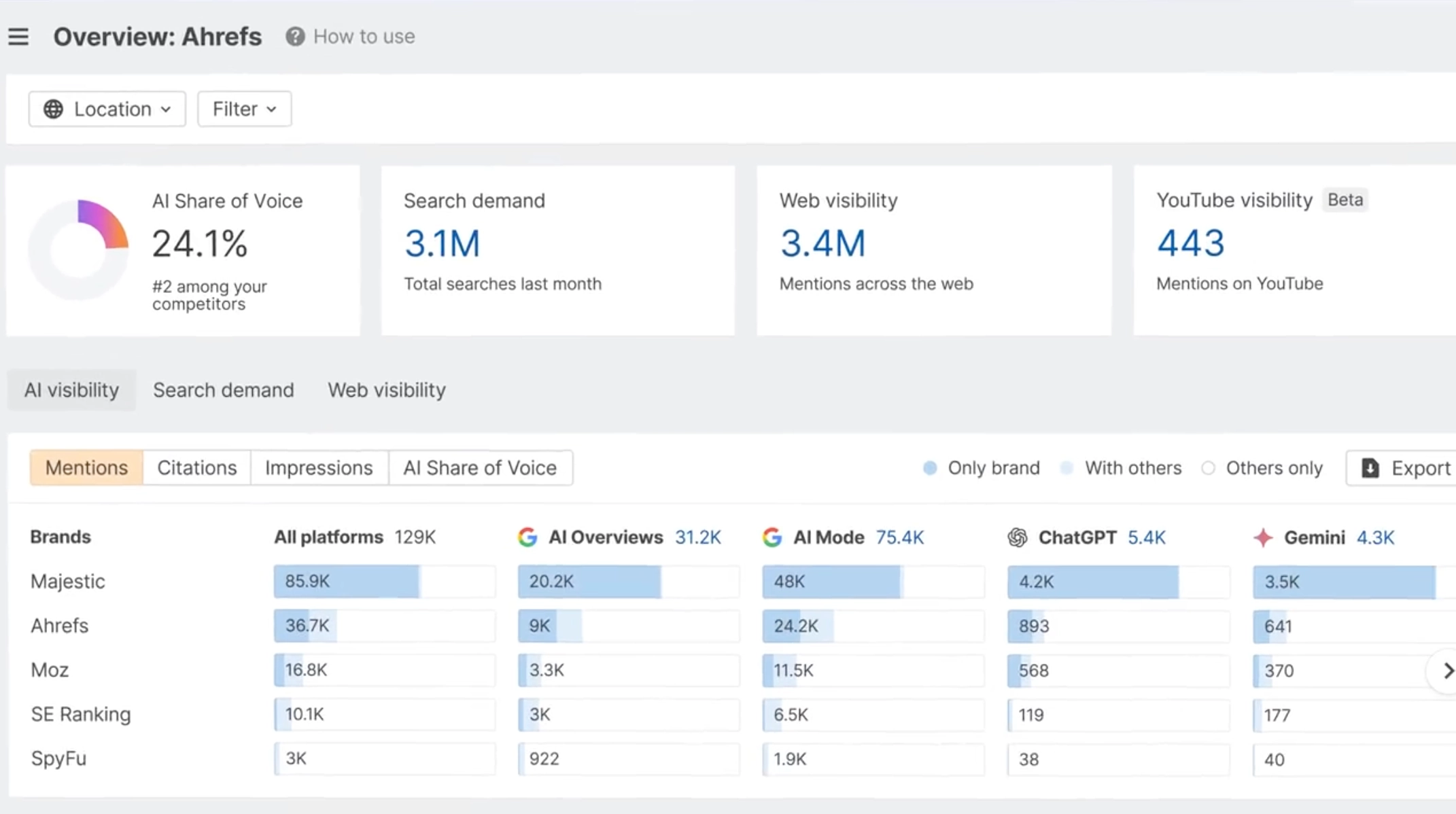Click the AI Share of Voice donut chart

pos(79,249)
